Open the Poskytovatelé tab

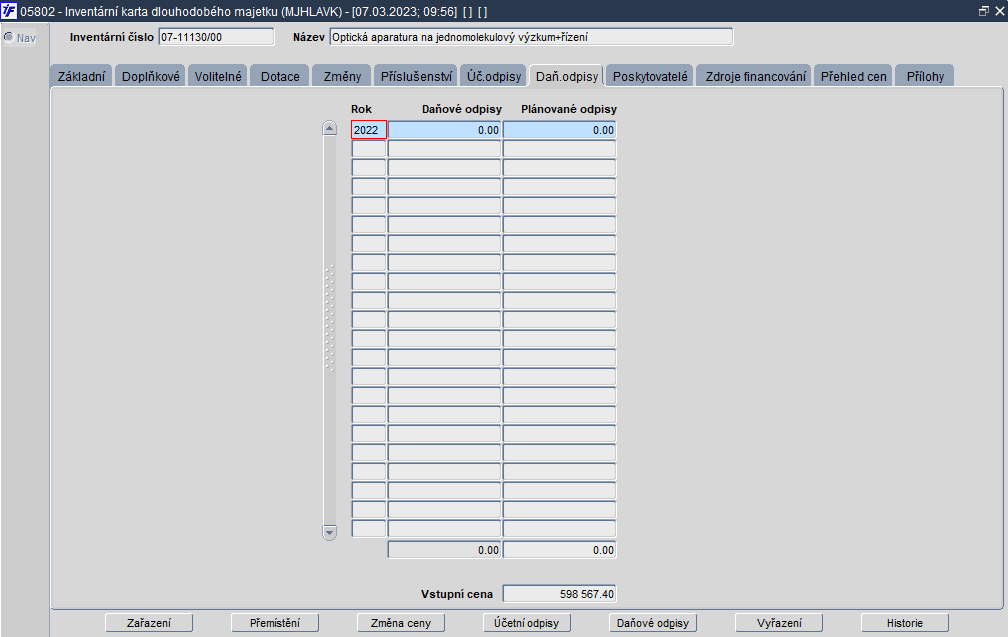point(649,76)
